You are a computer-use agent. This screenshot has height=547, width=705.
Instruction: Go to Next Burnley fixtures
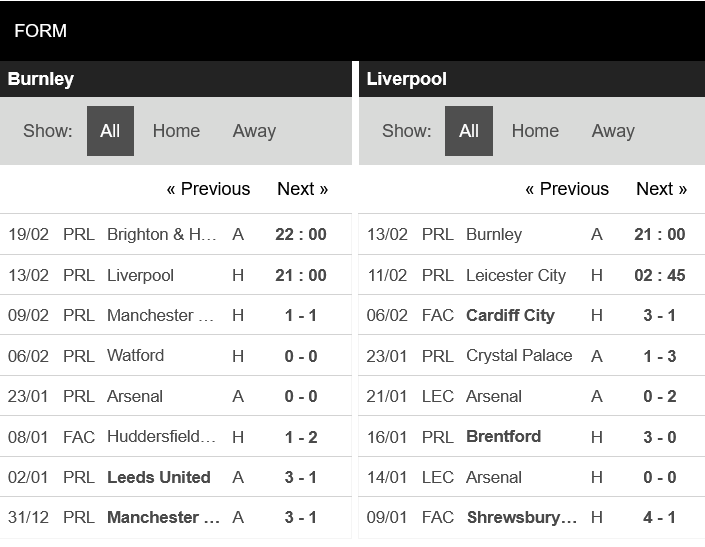(303, 189)
